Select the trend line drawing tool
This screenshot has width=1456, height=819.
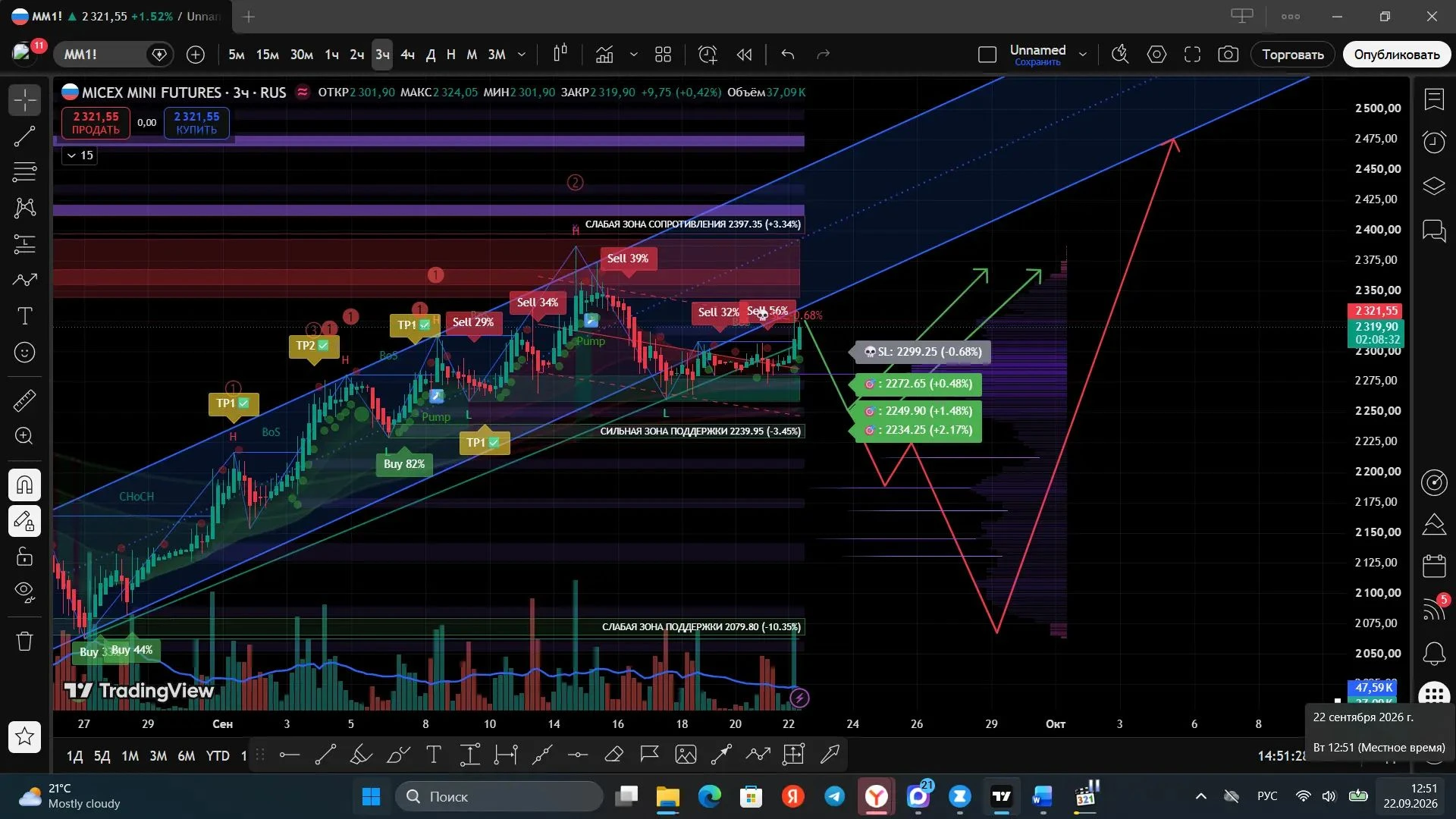tap(24, 136)
